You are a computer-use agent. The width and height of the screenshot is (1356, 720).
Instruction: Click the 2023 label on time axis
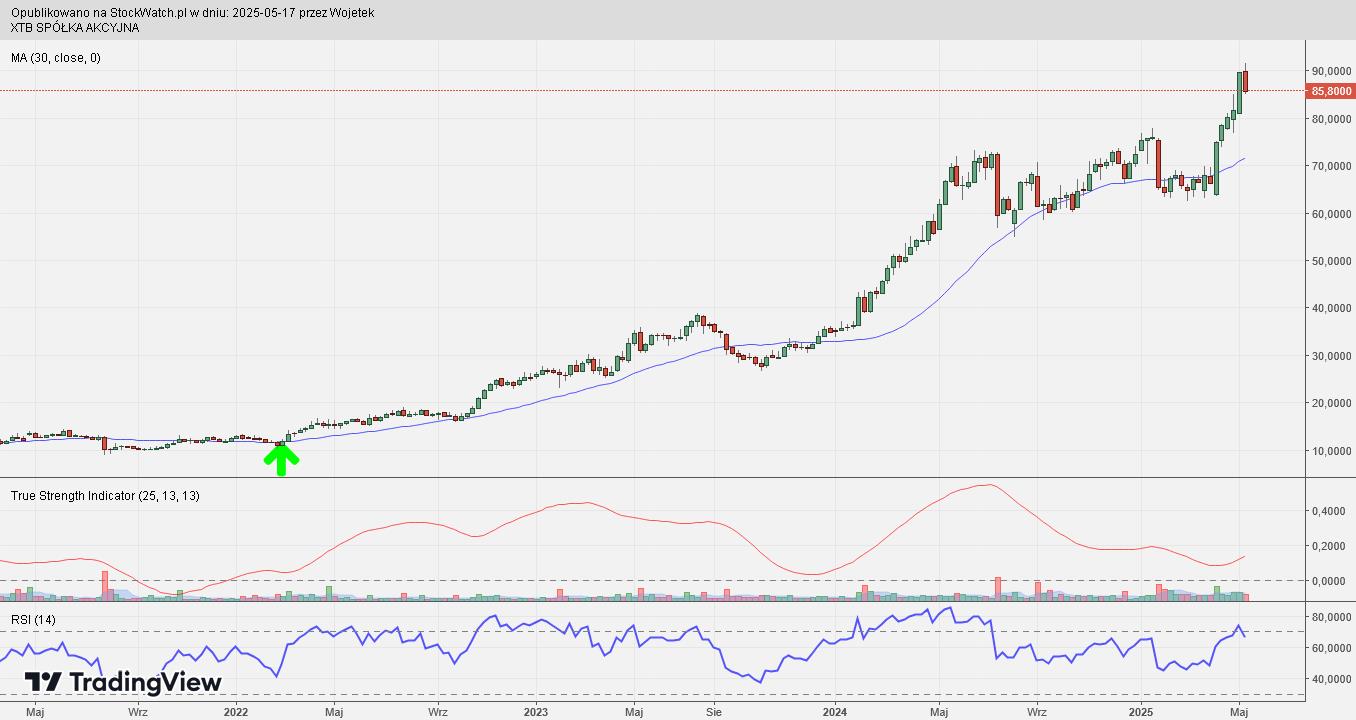tap(536, 712)
